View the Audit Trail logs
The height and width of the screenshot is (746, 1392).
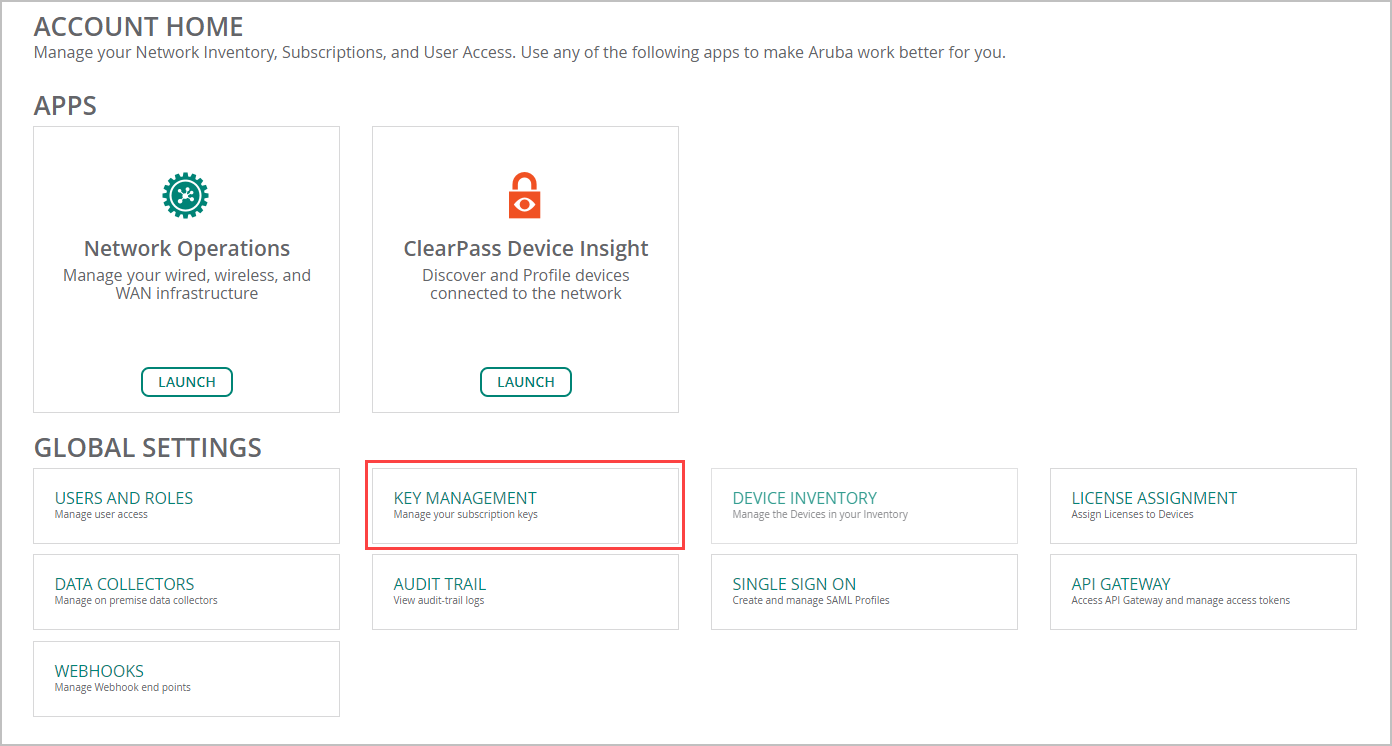point(525,592)
